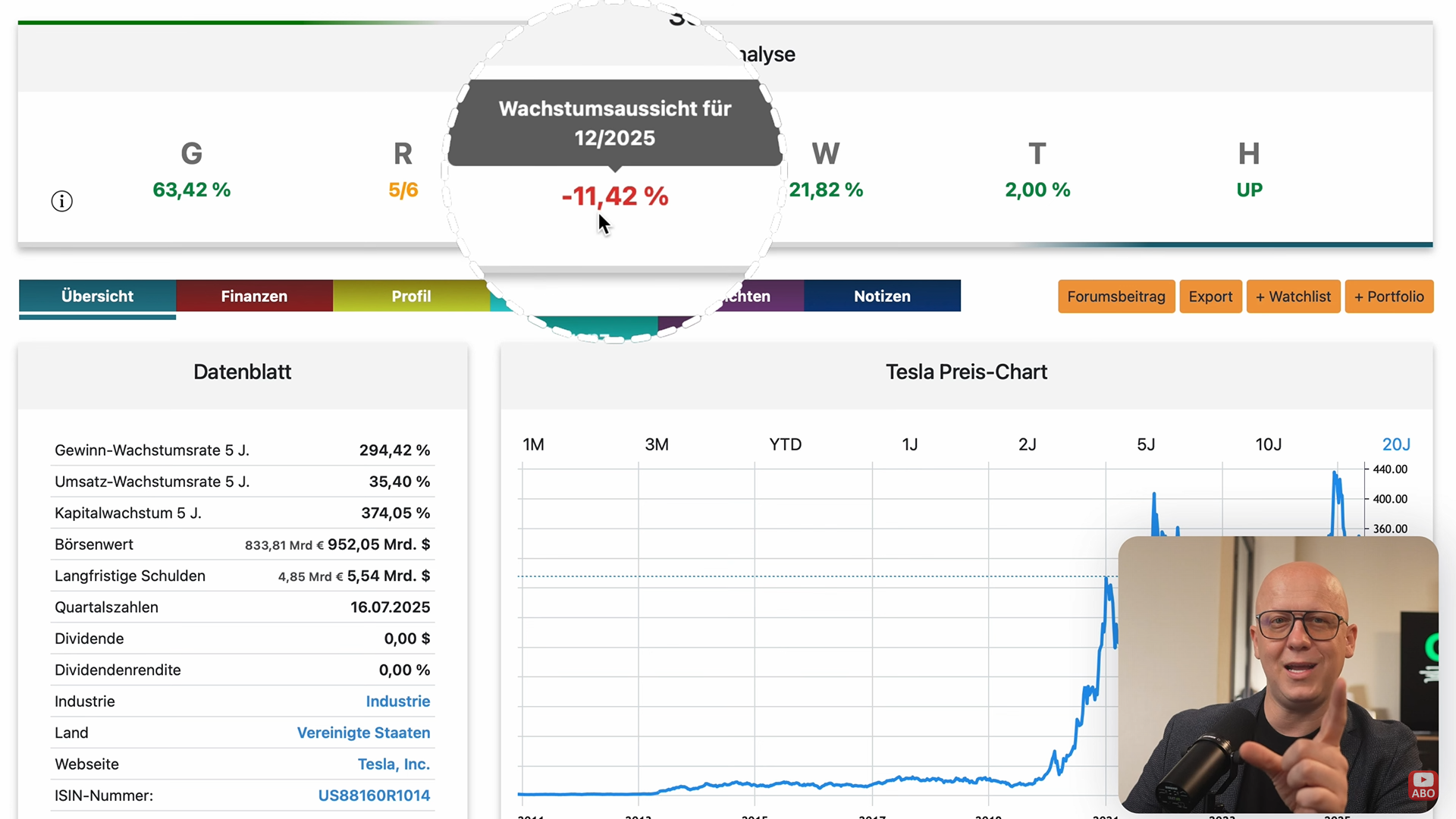The image size is (1456, 819).
Task: Open the Vereinigte Staaten link
Action: [363, 733]
